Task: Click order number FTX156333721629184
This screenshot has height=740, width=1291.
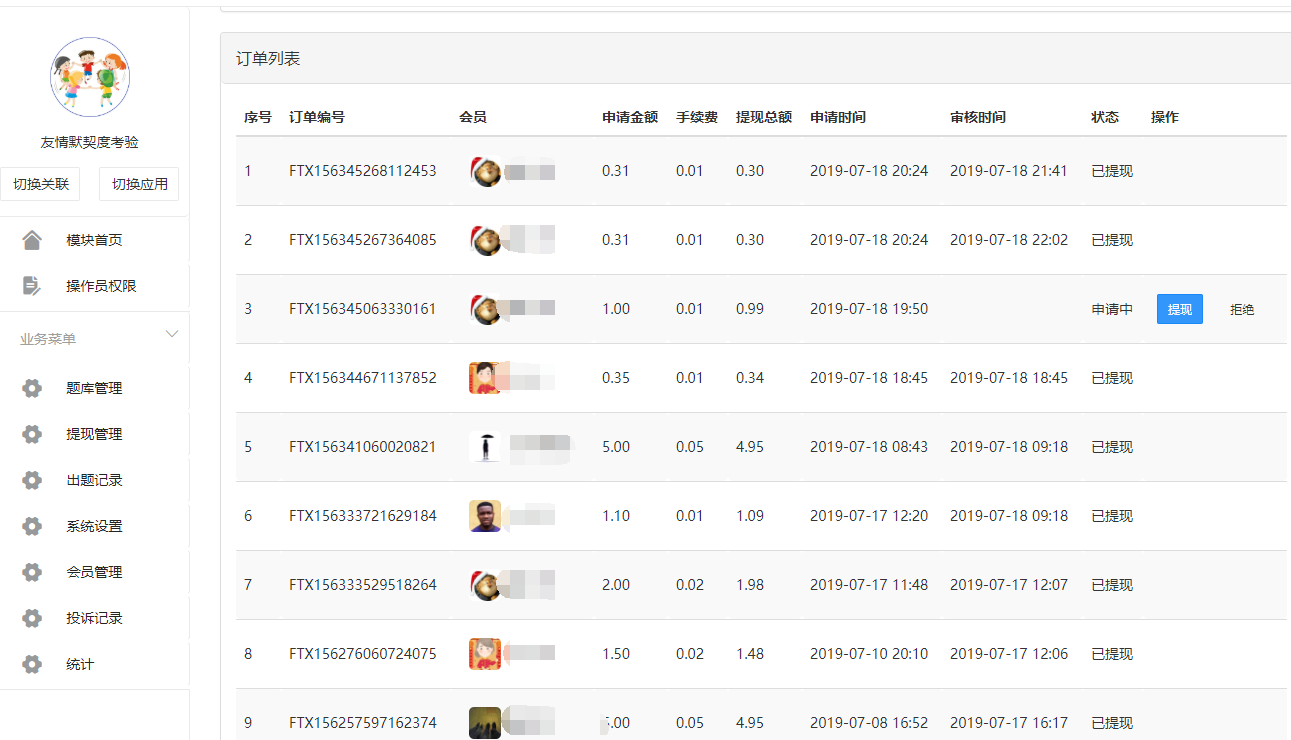Action: [x=363, y=516]
